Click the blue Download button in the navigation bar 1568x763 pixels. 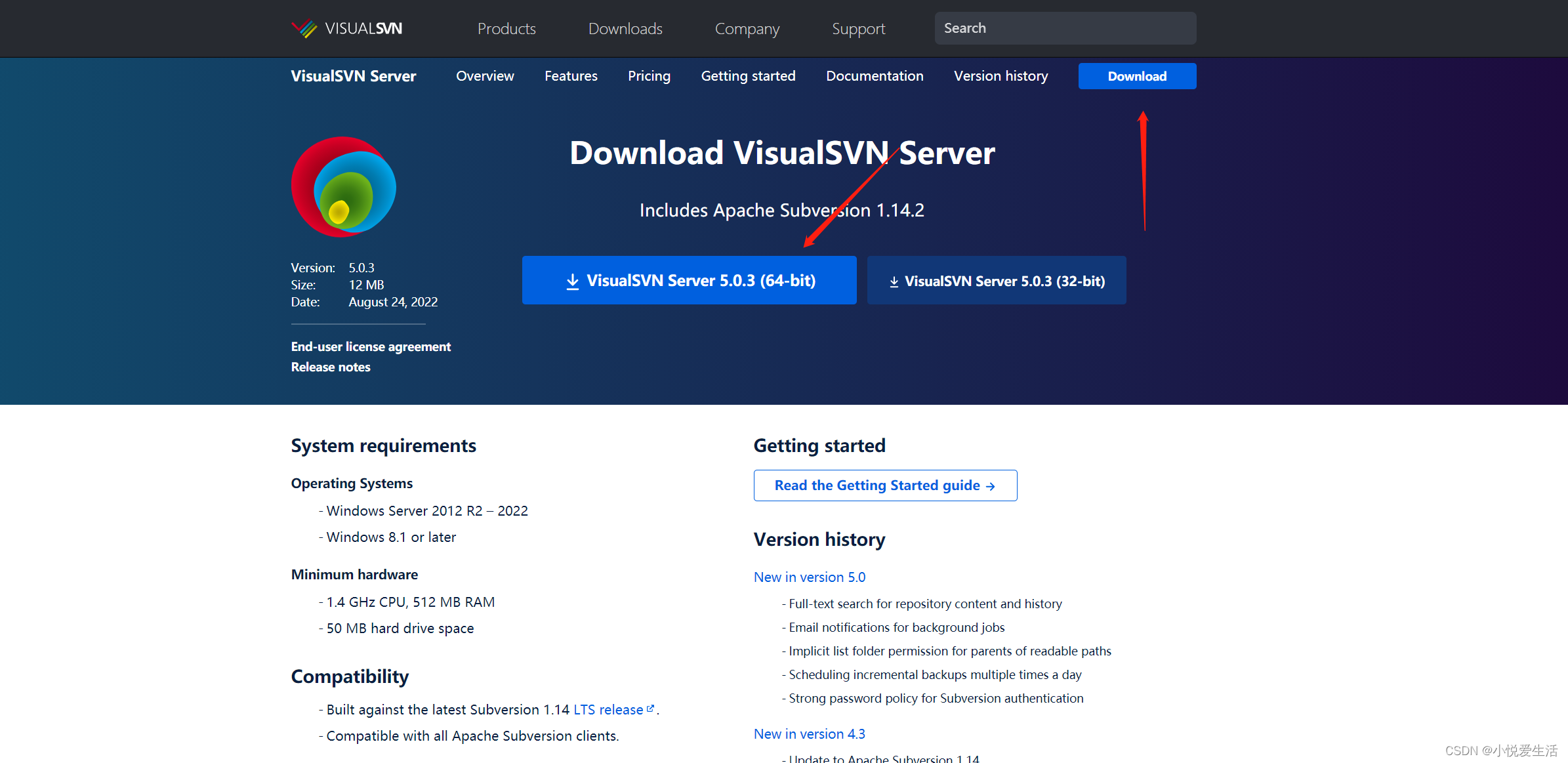coord(1136,75)
